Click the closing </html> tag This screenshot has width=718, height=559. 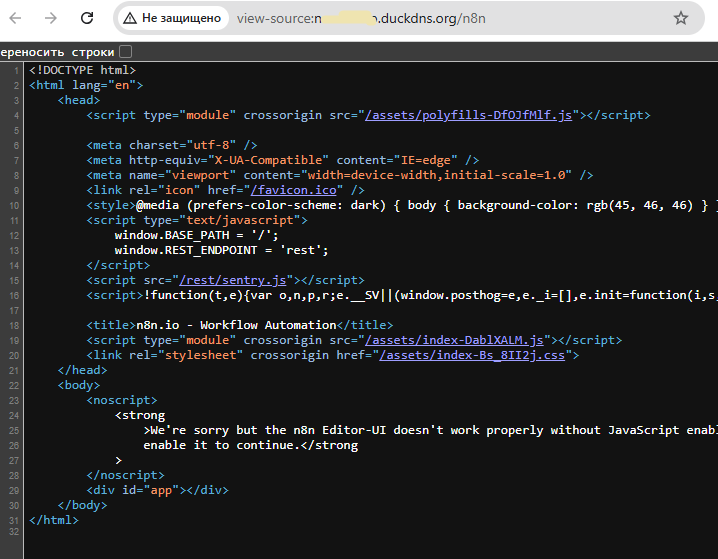54,521
